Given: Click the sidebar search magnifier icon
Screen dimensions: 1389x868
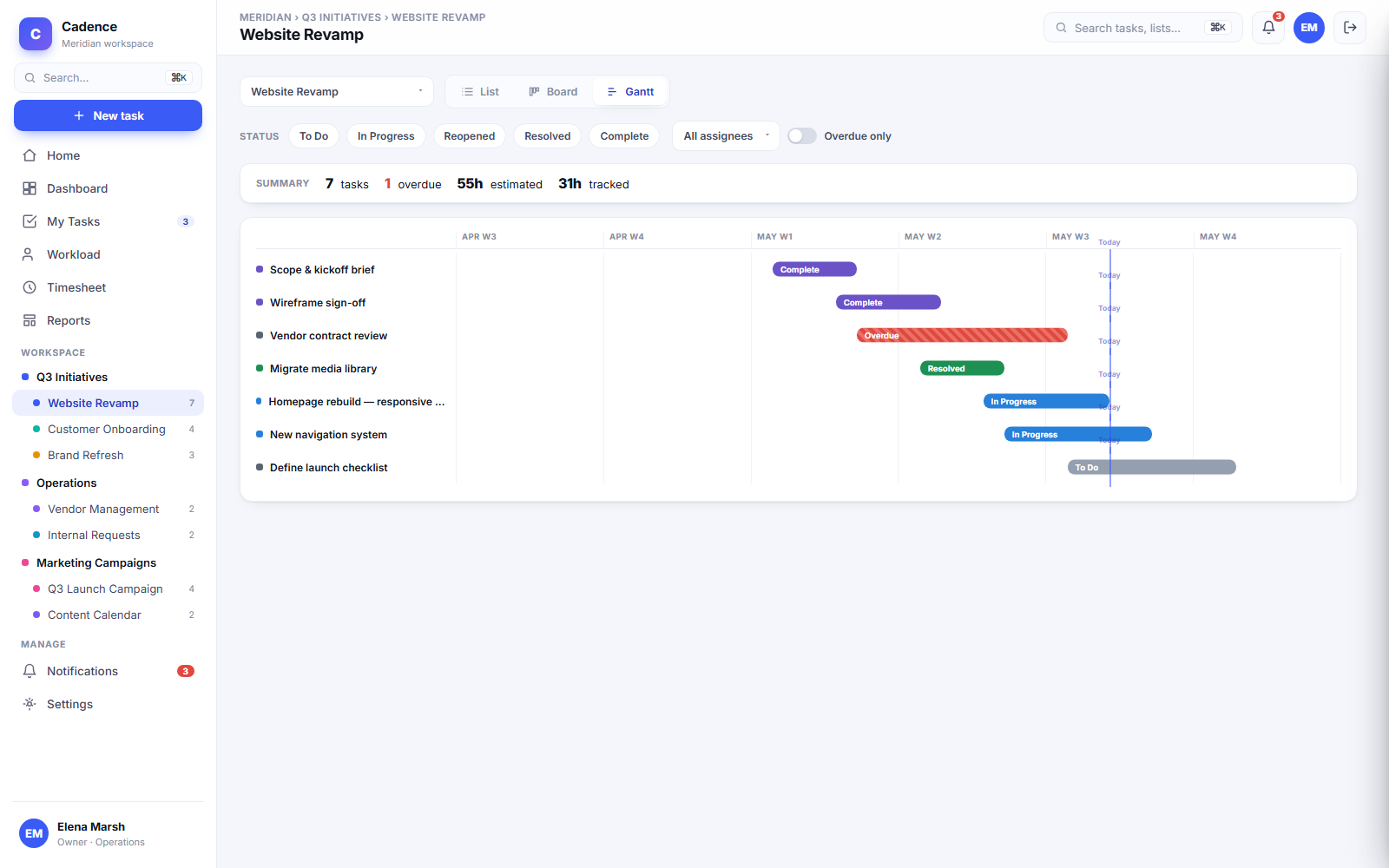Looking at the screenshot, I should coord(30,78).
